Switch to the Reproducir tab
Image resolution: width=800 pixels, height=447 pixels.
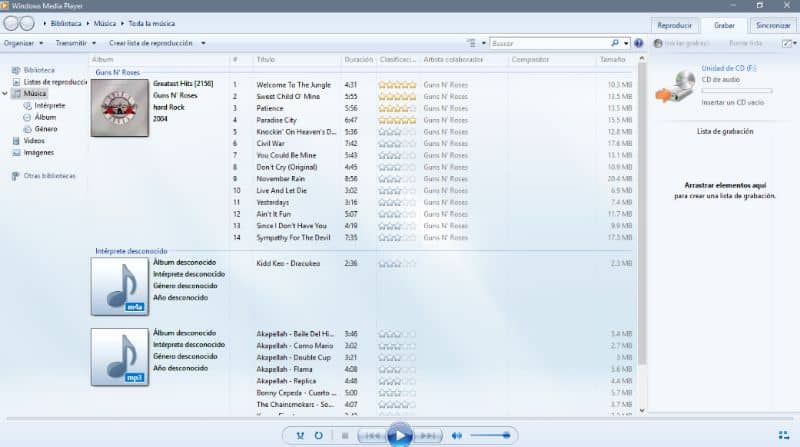click(x=674, y=25)
